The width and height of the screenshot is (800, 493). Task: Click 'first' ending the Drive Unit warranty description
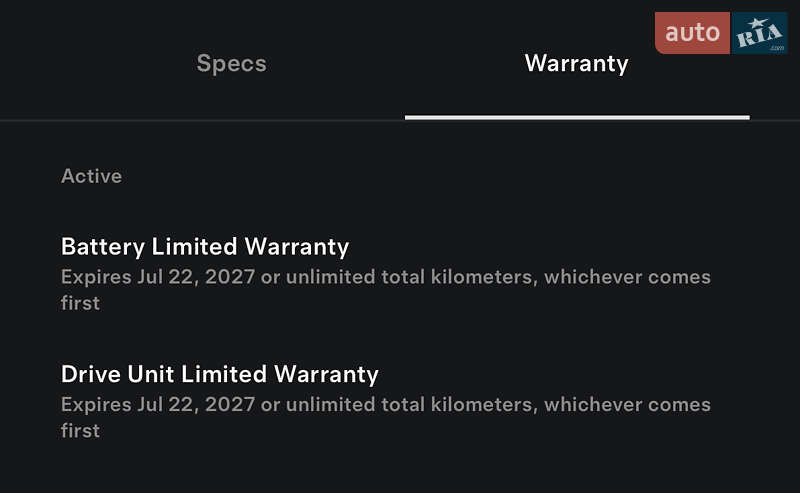[80, 431]
